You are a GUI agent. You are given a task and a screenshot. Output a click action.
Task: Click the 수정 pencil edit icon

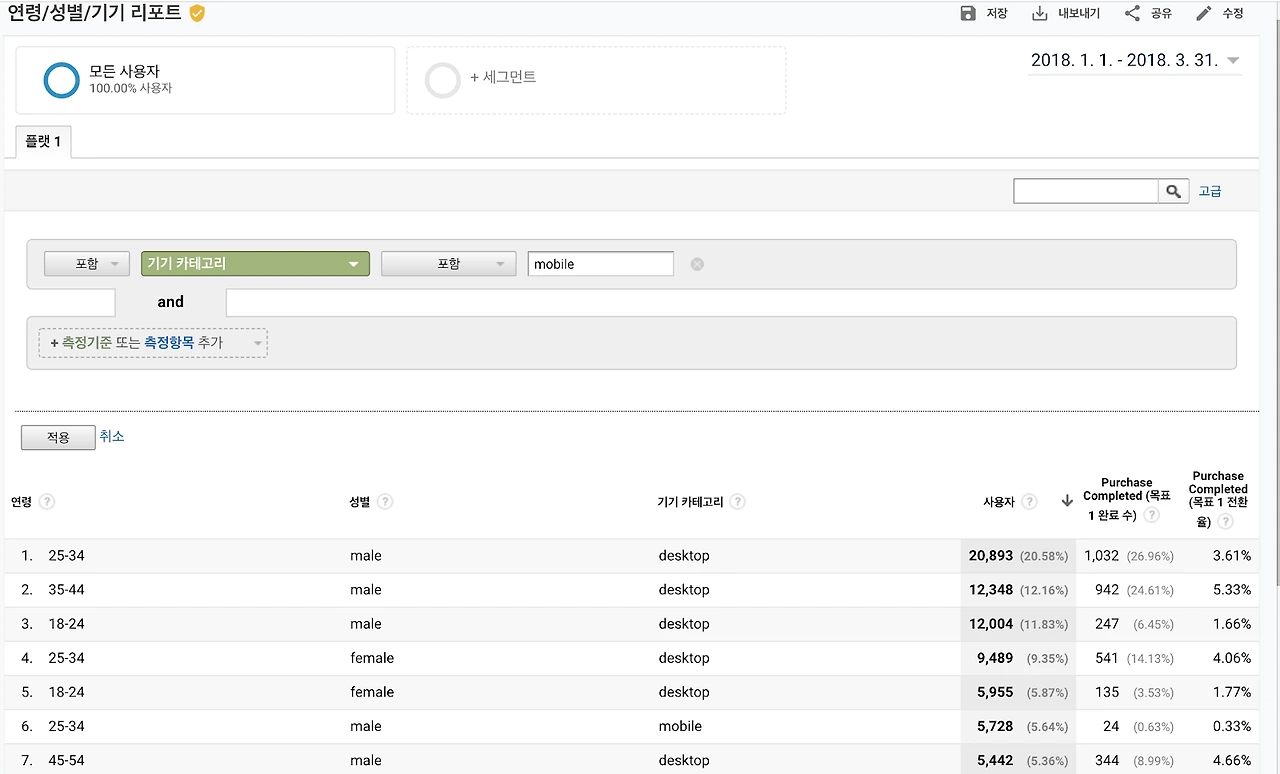(1204, 13)
